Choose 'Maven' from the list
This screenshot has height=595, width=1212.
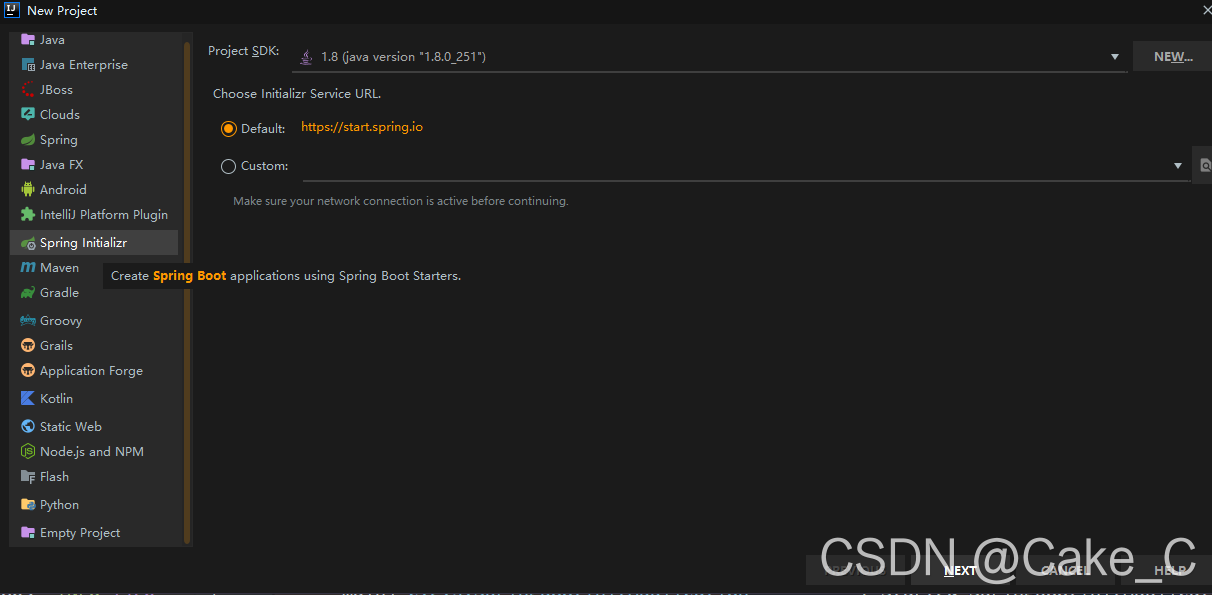click(59, 268)
